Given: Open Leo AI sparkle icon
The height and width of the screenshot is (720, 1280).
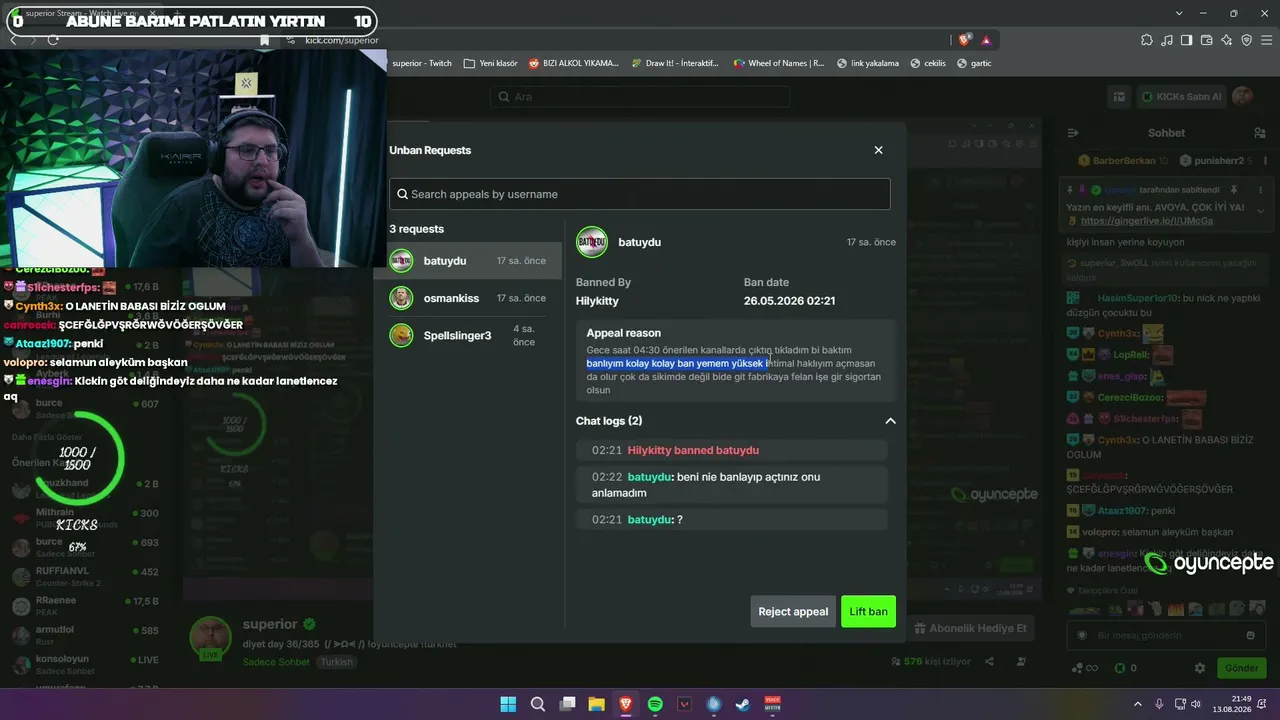Looking at the screenshot, I should 1227,40.
